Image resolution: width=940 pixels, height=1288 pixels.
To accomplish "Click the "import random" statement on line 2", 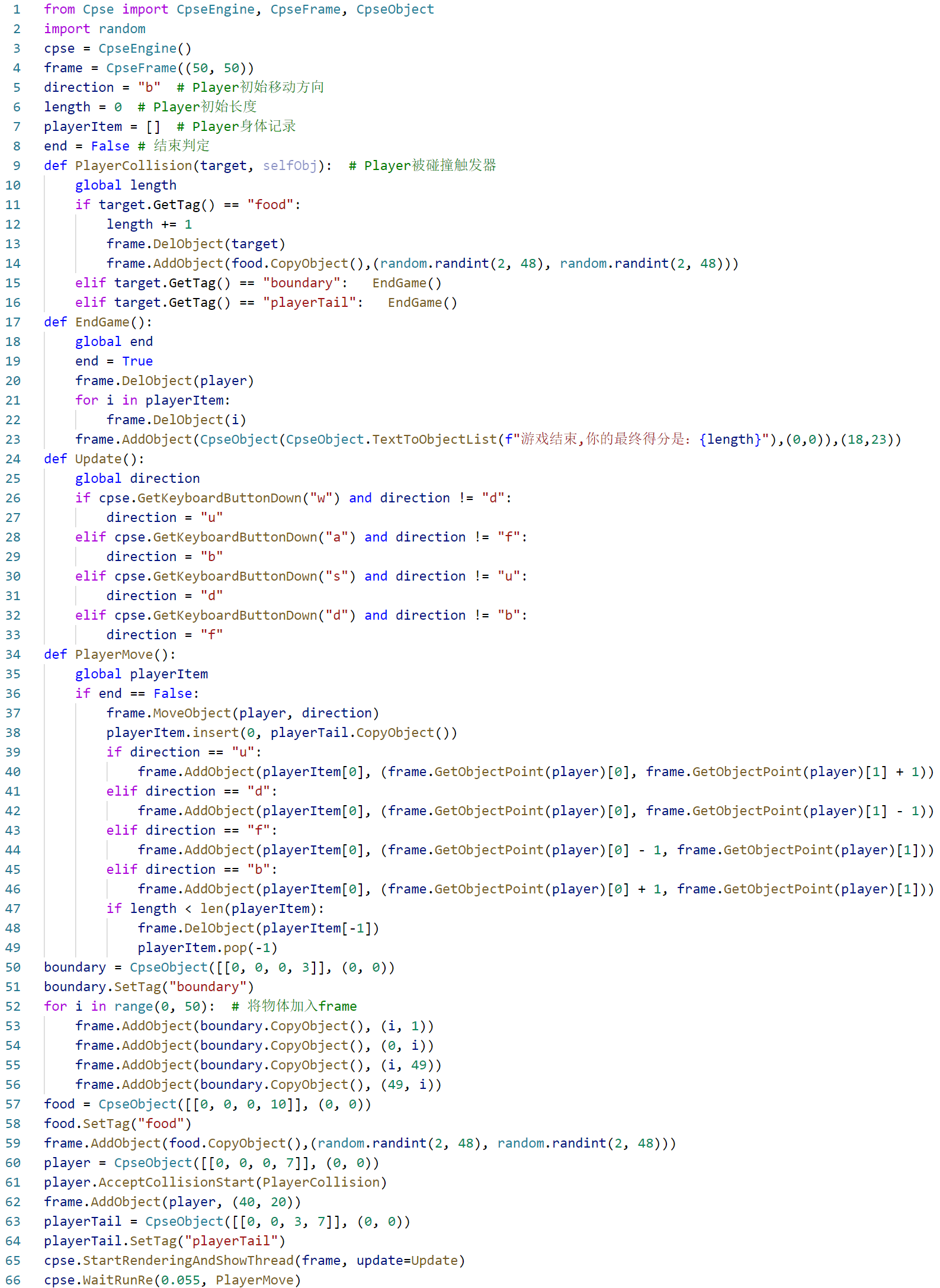I will click(95, 29).
